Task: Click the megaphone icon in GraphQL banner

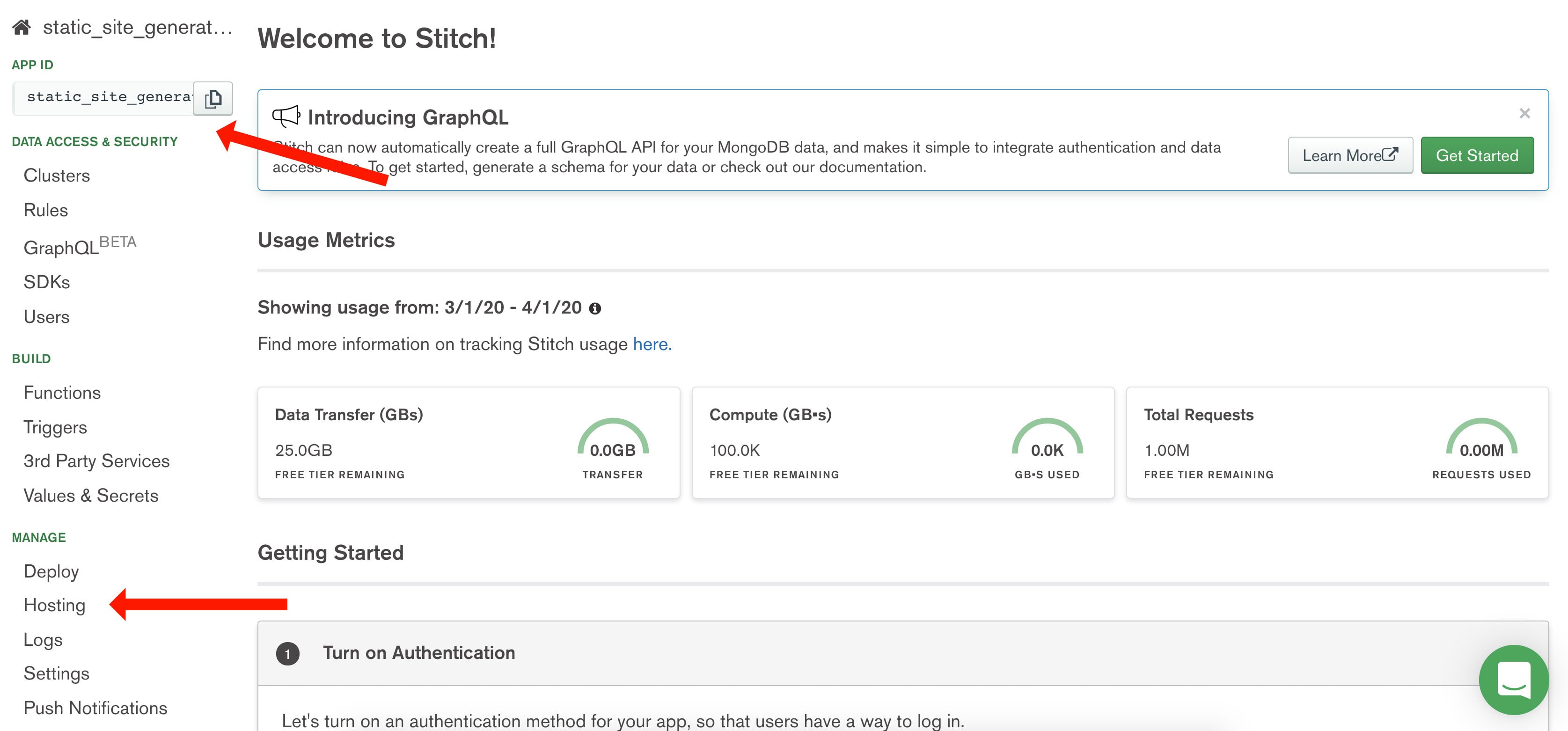Action: (x=286, y=116)
